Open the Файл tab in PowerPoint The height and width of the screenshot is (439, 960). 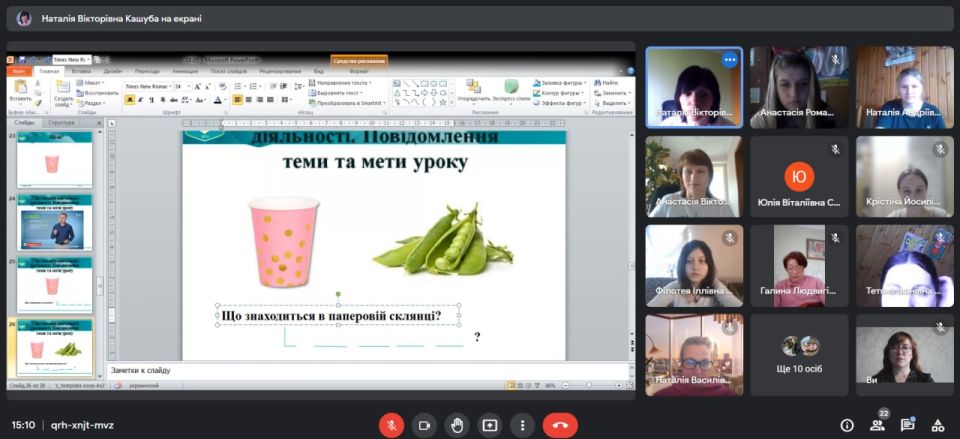[x=19, y=72]
